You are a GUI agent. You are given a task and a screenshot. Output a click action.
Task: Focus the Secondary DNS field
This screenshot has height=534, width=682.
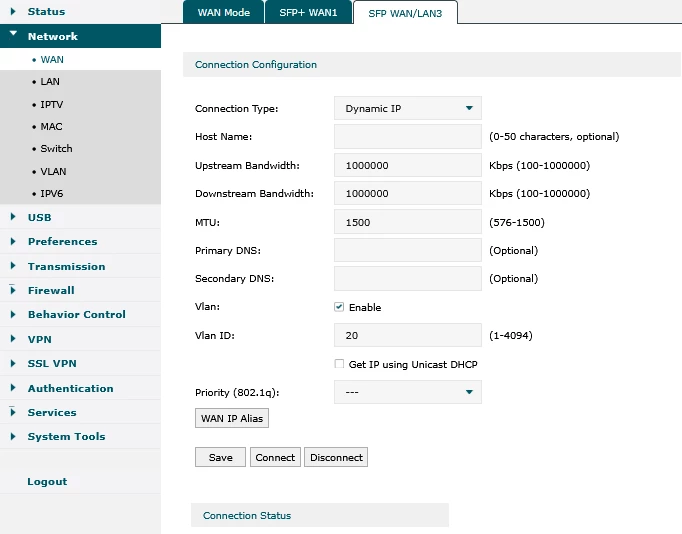pyautogui.click(x=408, y=279)
